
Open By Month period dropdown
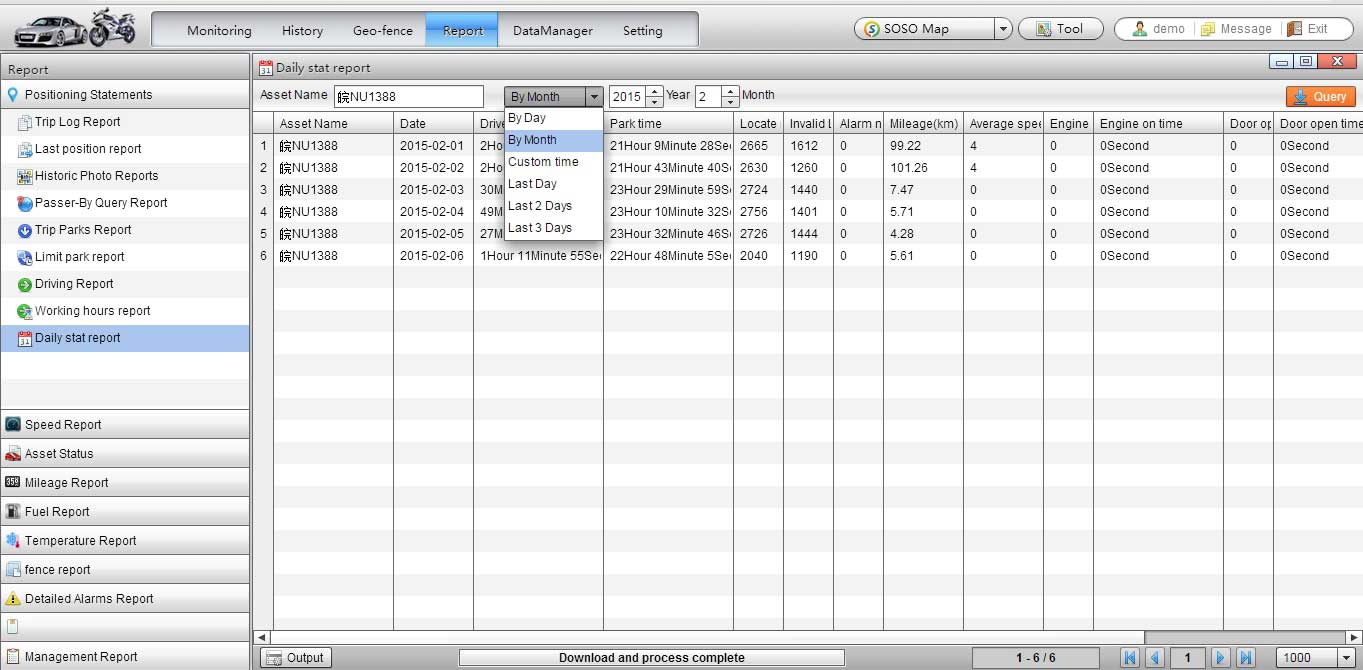pos(554,96)
